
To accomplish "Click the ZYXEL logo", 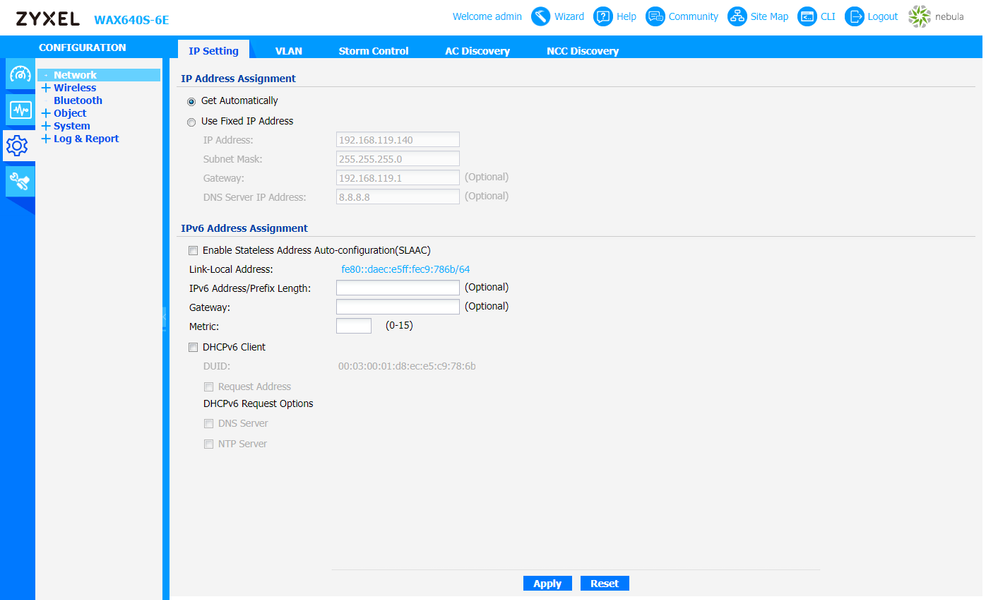I will point(48,19).
